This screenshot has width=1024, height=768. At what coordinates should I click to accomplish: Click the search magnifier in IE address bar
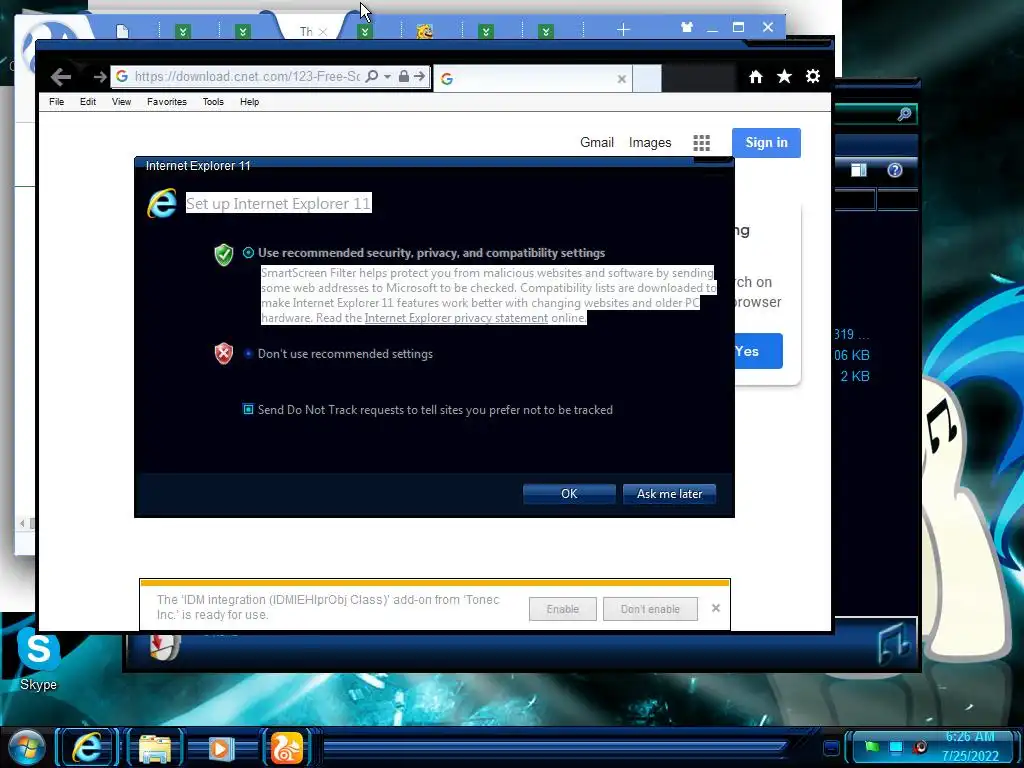372,76
